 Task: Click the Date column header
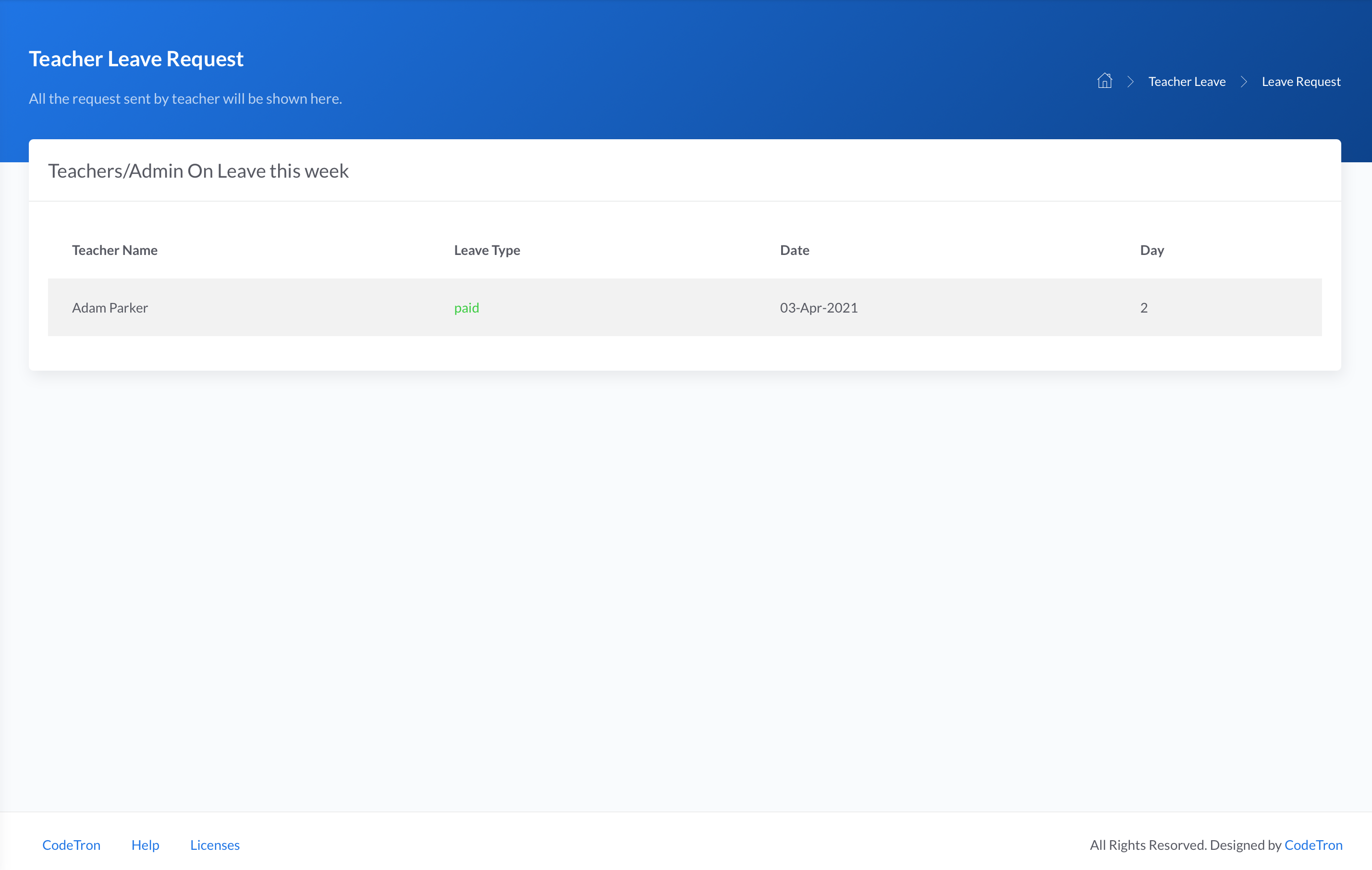[794, 250]
